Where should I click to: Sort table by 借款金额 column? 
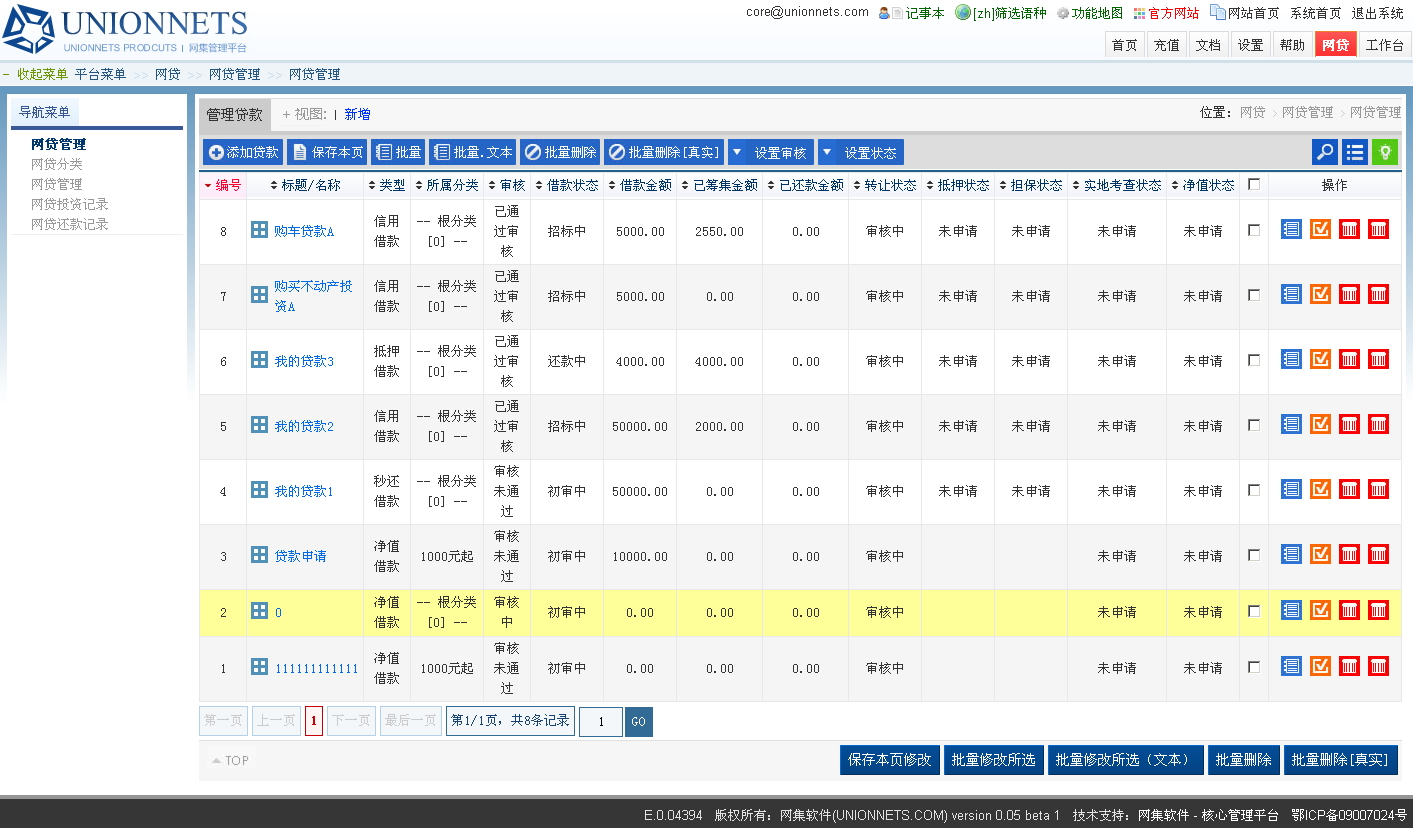point(640,185)
